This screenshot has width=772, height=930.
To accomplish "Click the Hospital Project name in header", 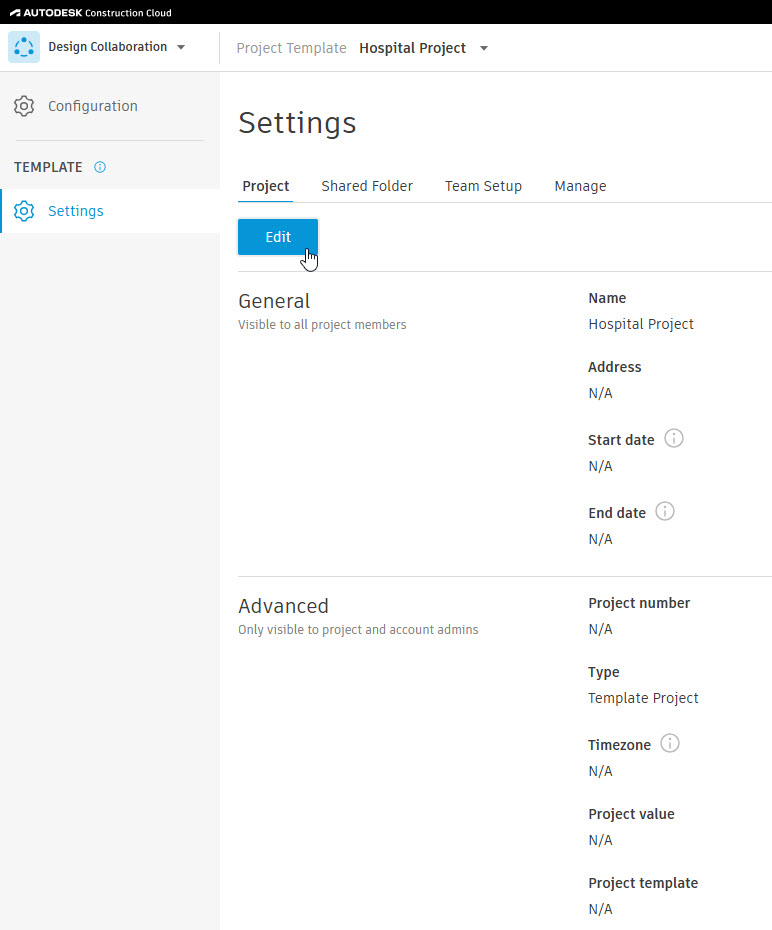I will (413, 48).
